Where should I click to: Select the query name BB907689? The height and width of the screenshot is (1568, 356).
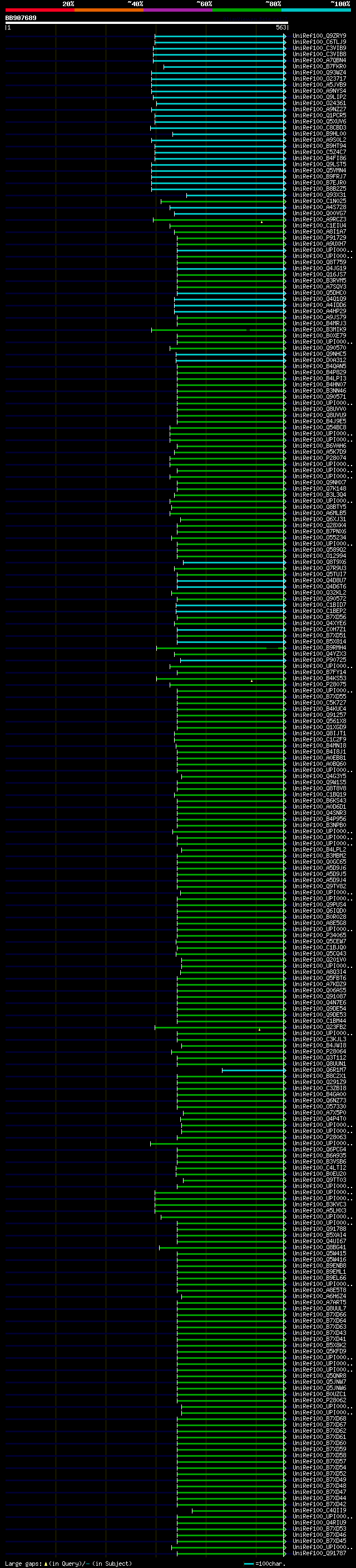tap(21, 18)
